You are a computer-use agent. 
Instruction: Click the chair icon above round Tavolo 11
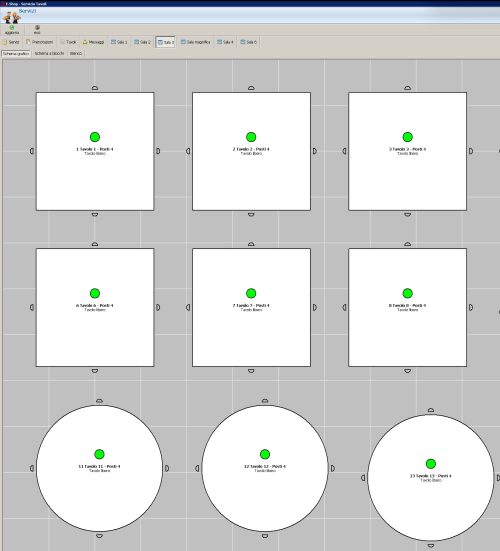pyautogui.click(x=99, y=401)
